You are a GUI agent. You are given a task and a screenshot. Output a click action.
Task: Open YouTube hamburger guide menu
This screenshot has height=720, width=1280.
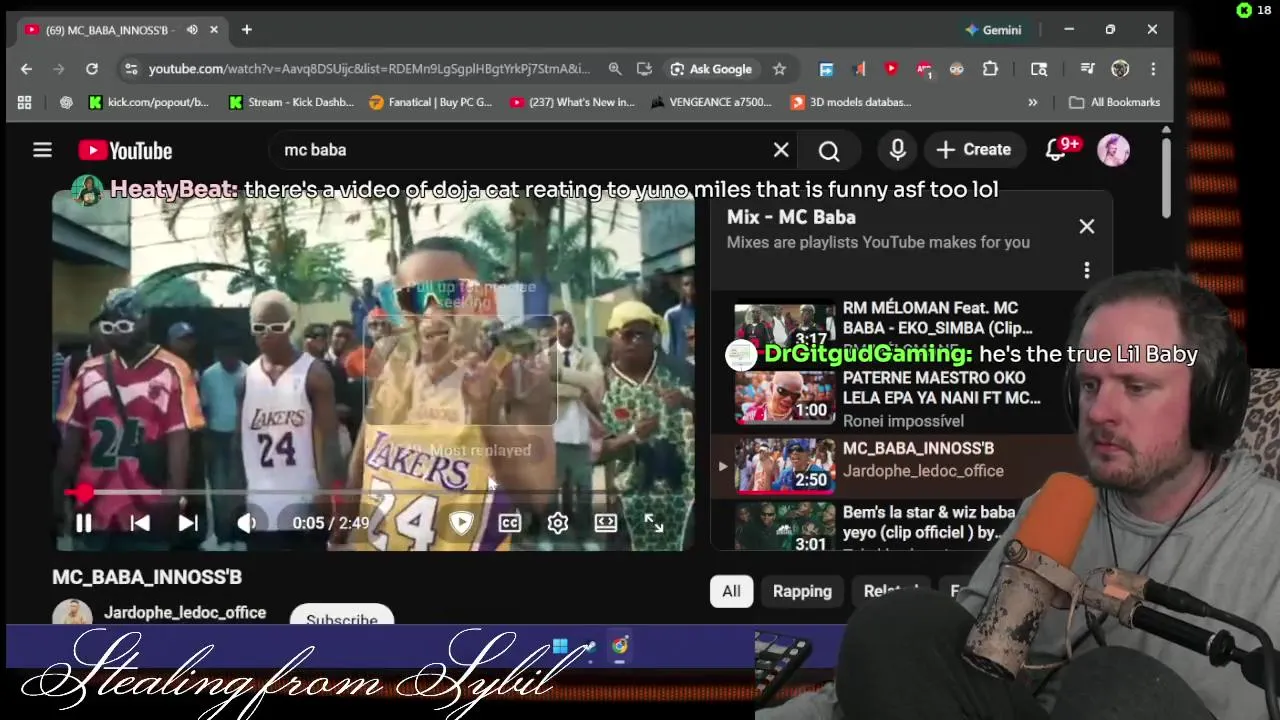click(42, 150)
